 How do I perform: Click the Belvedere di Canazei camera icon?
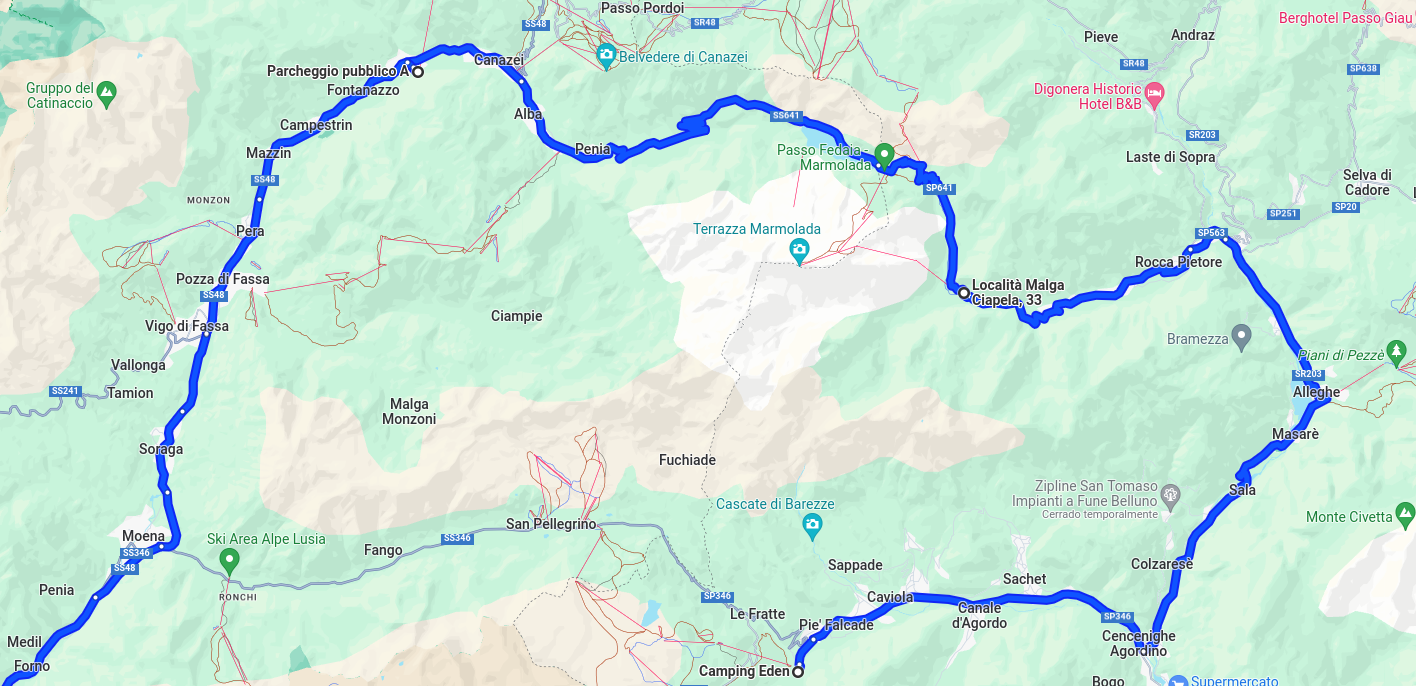[x=606, y=56]
